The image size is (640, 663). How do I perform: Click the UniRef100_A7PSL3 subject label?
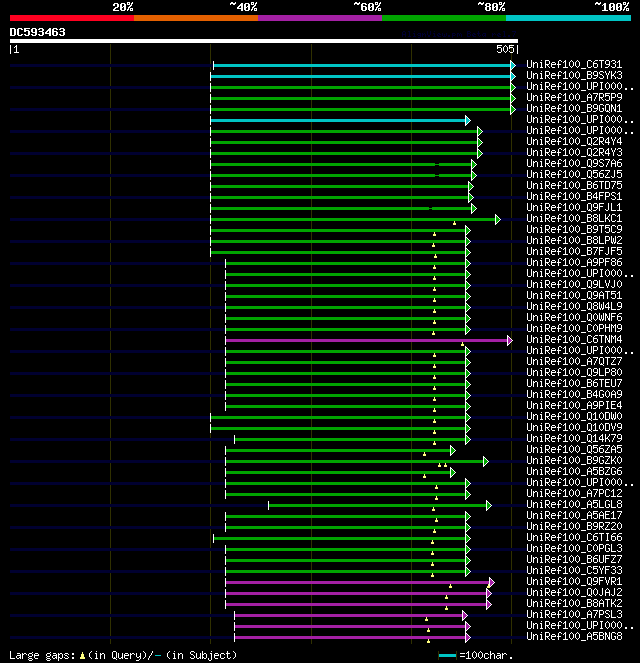coord(574,614)
